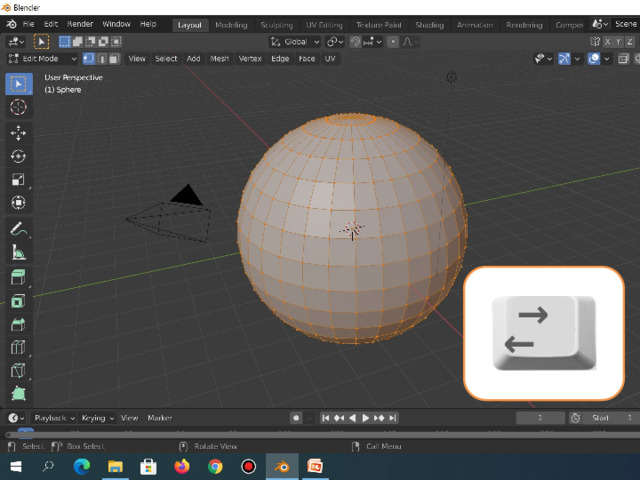The height and width of the screenshot is (480, 640).
Task: Expand overlay options arrow
Action: tap(607, 59)
